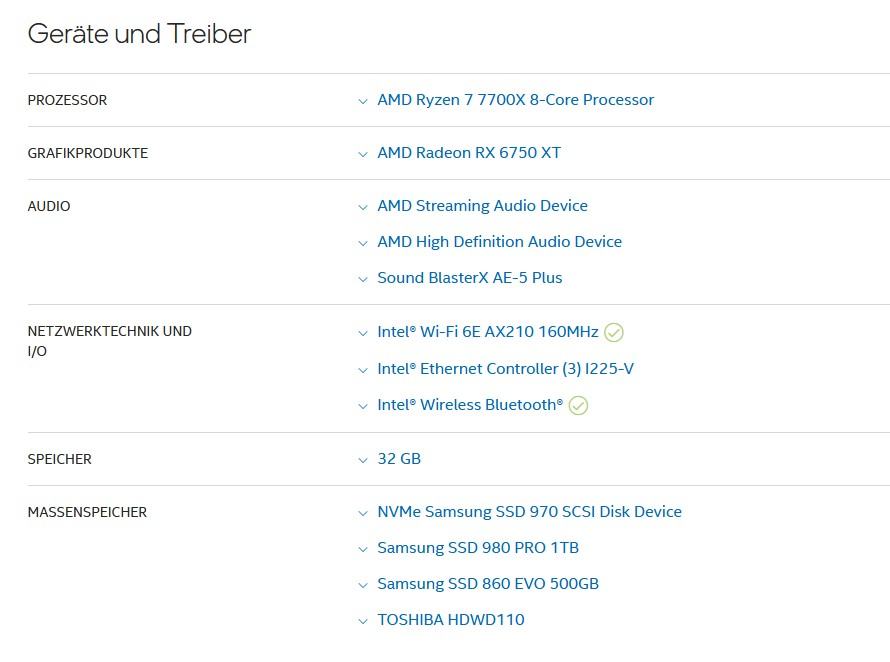Expand the AMD Ryzen 7 7700X chevron
890x662 pixels.
tap(363, 102)
